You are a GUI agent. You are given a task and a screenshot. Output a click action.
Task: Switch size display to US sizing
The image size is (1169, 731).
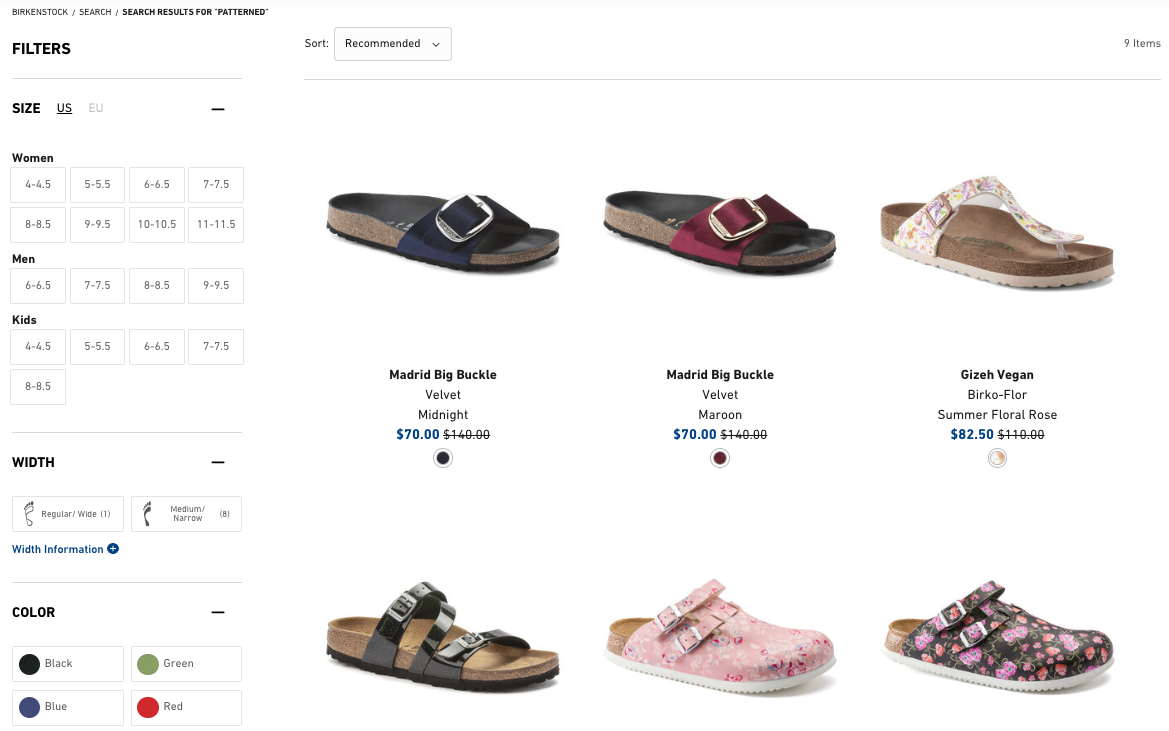click(x=64, y=108)
